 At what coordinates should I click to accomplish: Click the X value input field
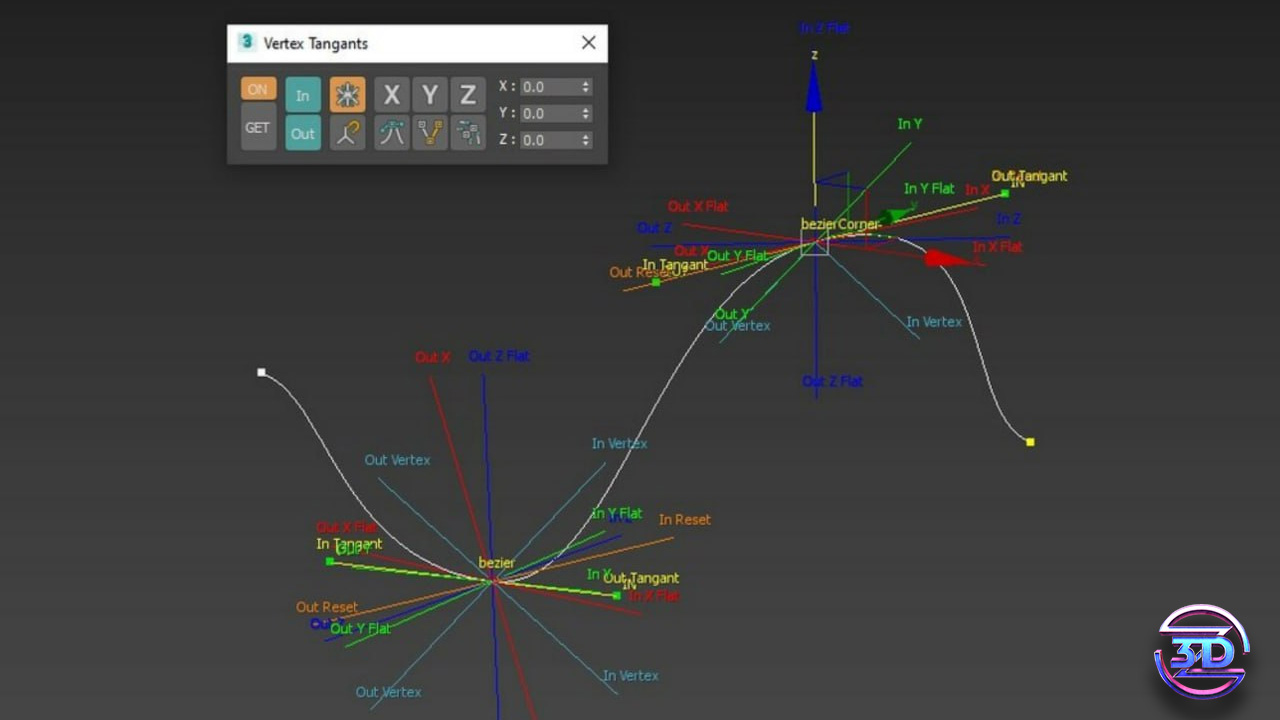[548, 87]
